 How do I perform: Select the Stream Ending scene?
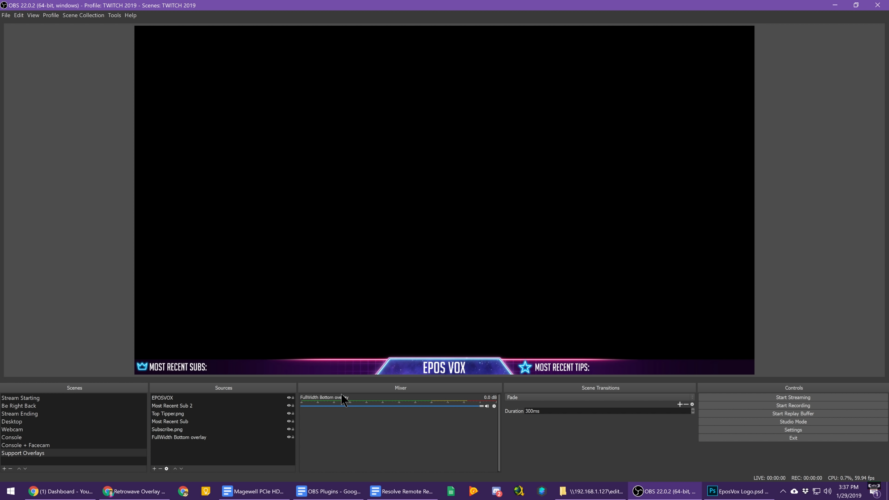coord(74,414)
